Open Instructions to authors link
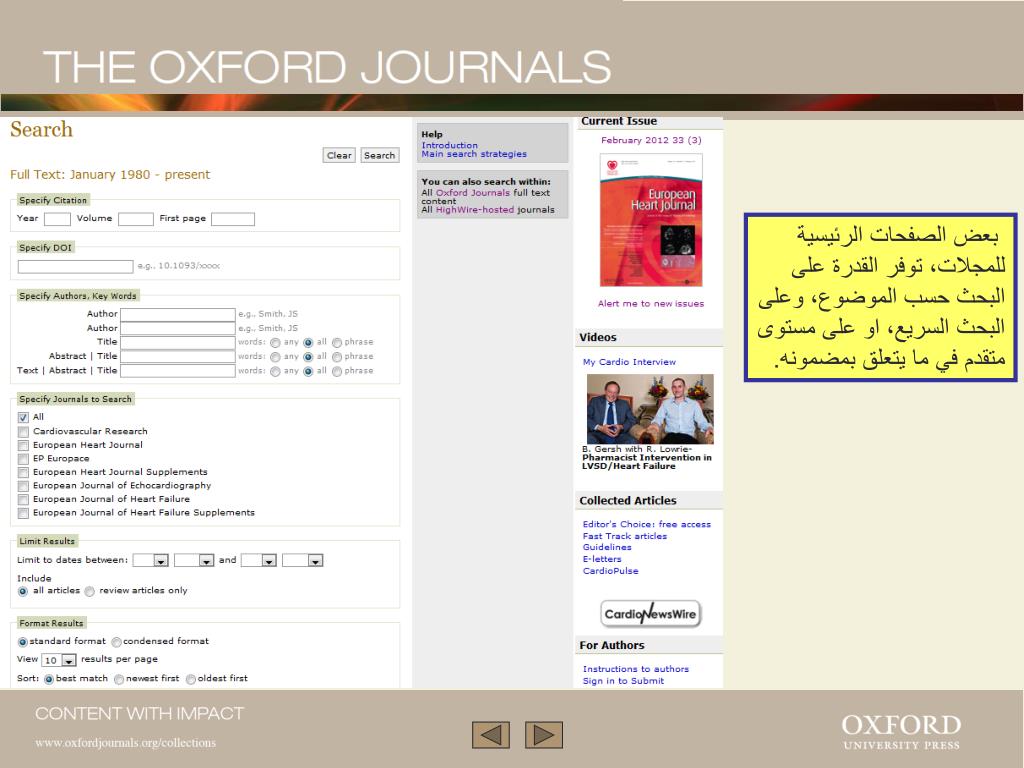This screenshot has height=768, width=1024. [635, 669]
